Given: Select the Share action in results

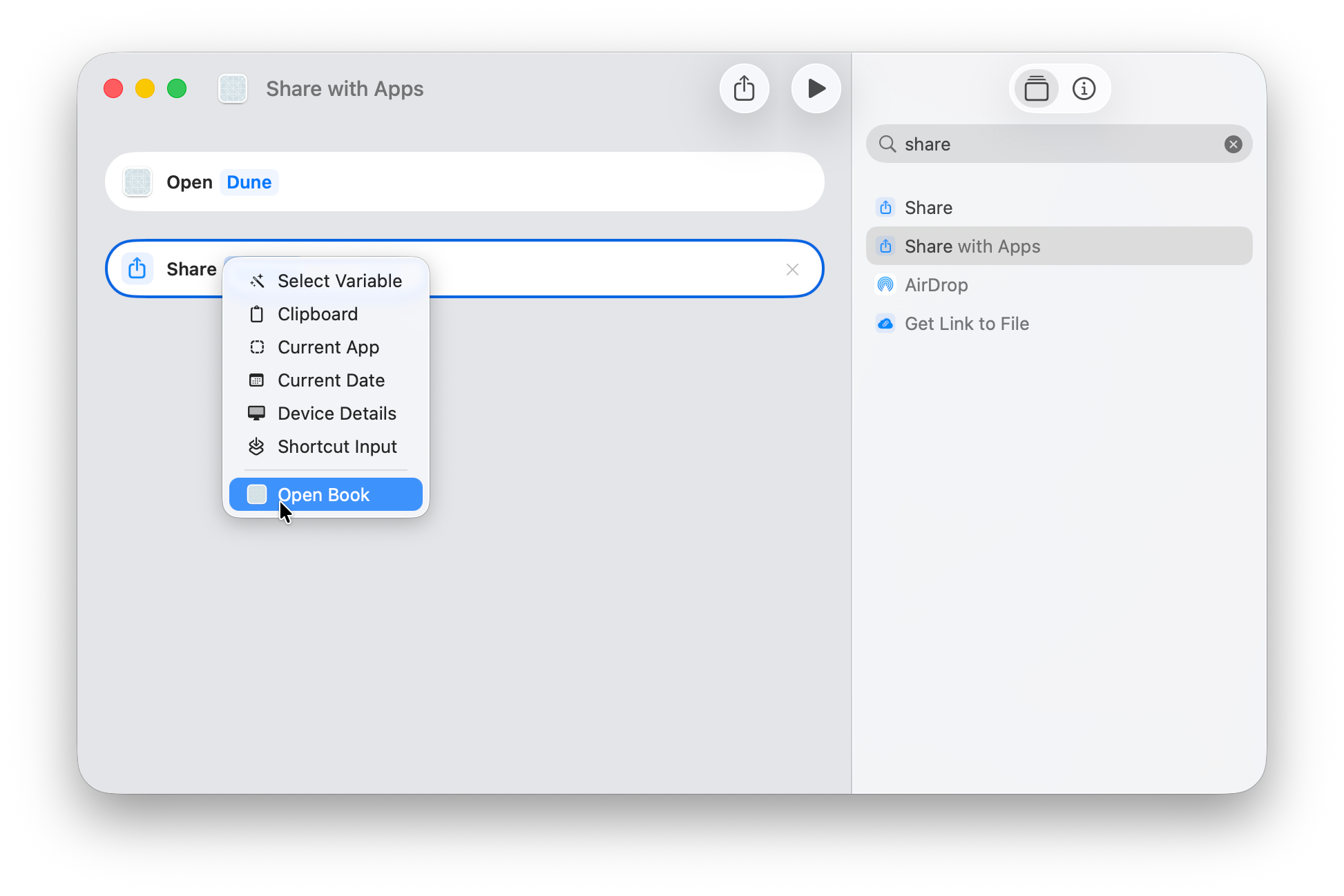Looking at the screenshot, I should click(x=928, y=208).
